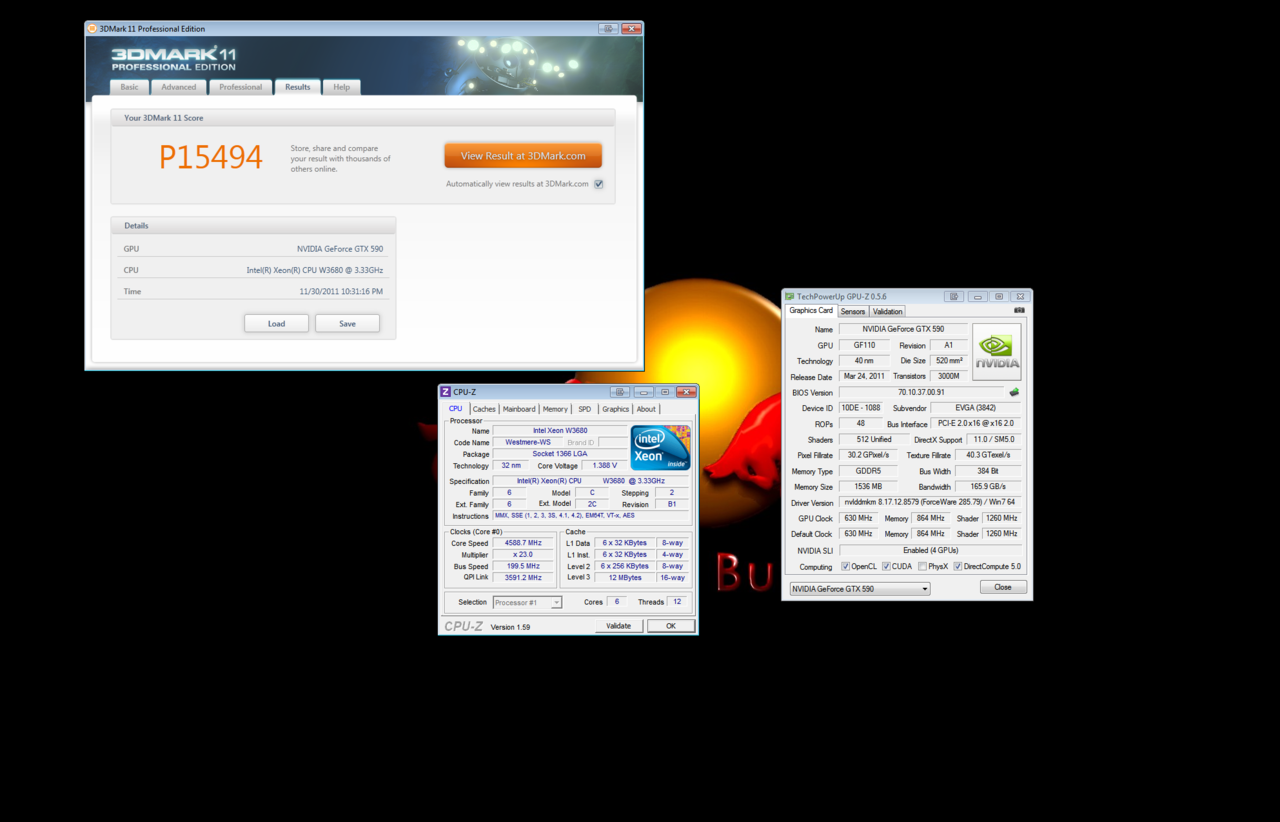Click View Result at 3DMark.com button
Image resolution: width=1280 pixels, height=822 pixels.
tap(523, 156)
